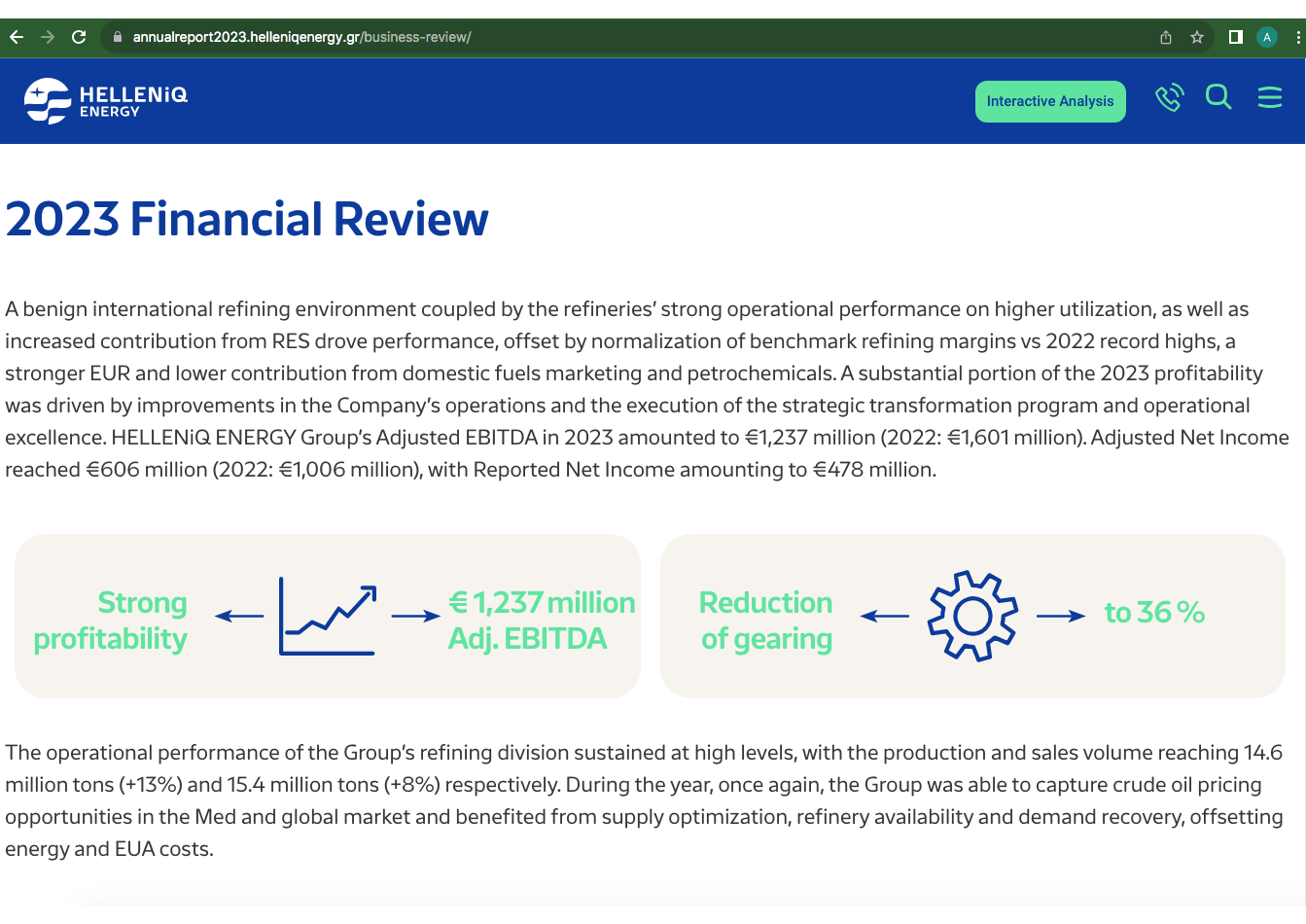1306x924 pixels.
Task: Open the phone contact icon
Action: (1169, 97)
